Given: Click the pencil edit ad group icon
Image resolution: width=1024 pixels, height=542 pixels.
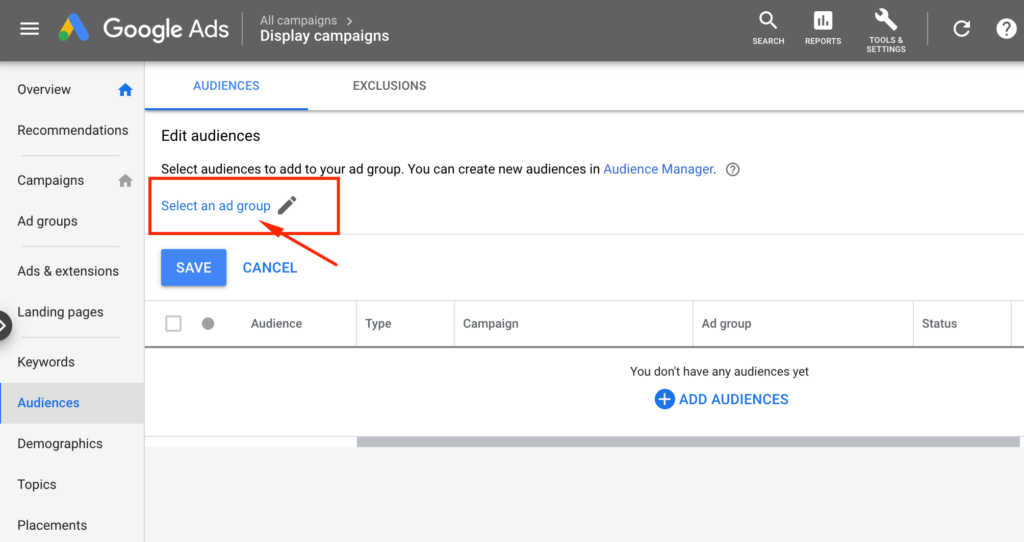Looking at the screenshot, I should pyautogui.click(x=287, y=206).
